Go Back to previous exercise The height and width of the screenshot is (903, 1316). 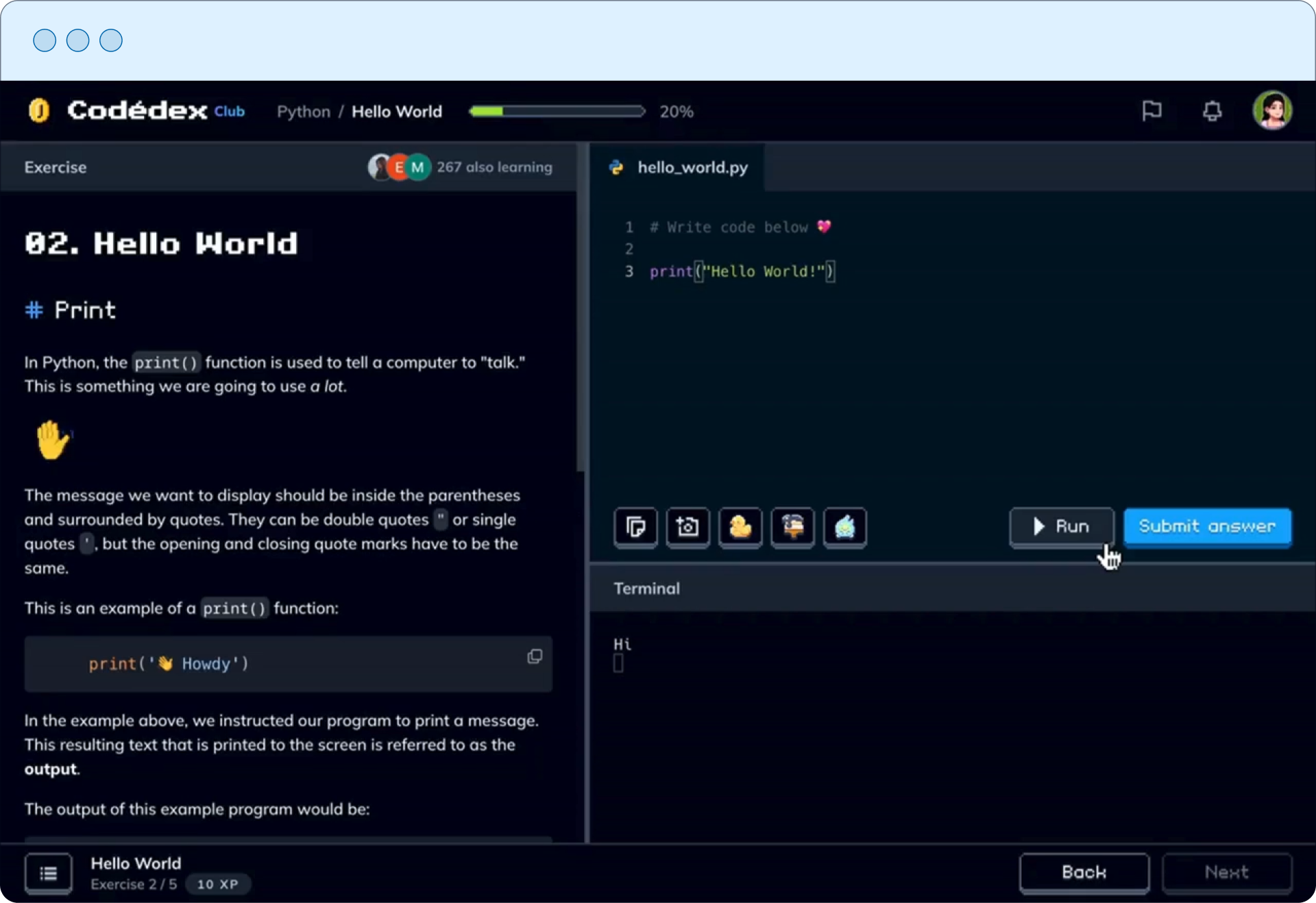pos(1084,872)
